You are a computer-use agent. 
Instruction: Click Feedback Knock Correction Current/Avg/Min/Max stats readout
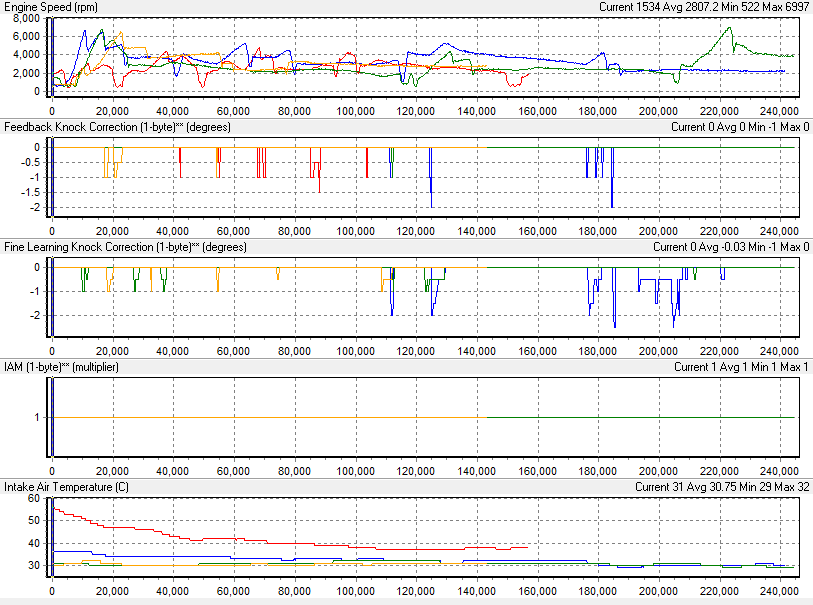coord(740,127)
